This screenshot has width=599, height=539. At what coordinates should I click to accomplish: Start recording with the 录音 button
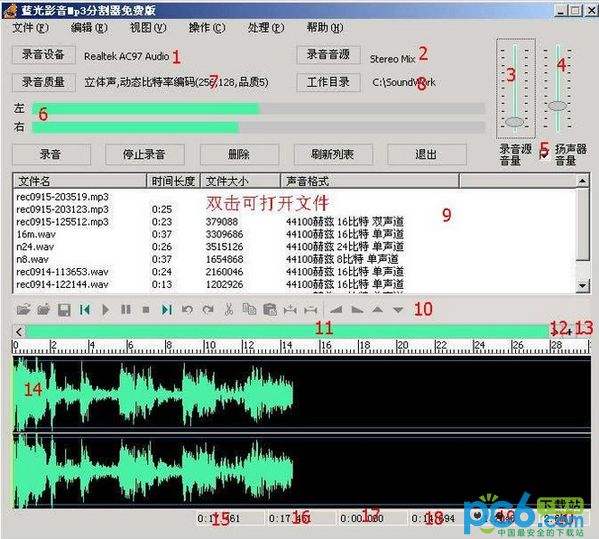tap(51, 154)
